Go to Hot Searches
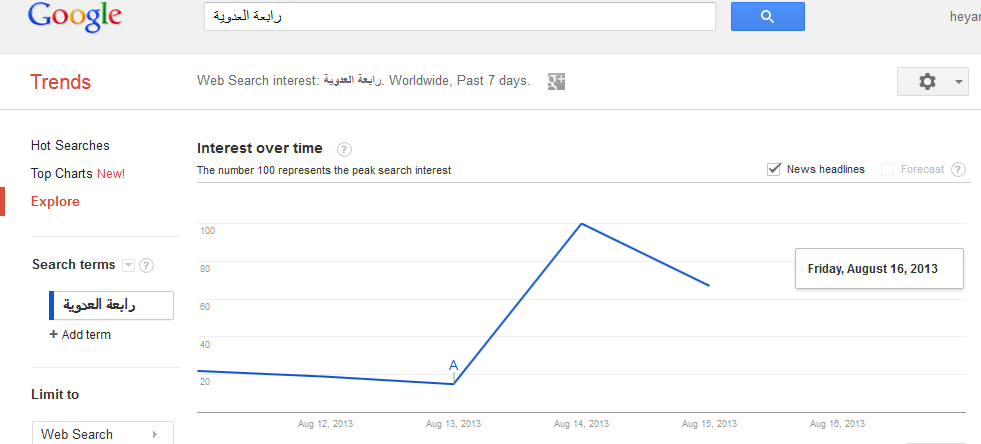The height and width of the screenshot is (444, 981). pyautogui.click(x=70, y=145)
